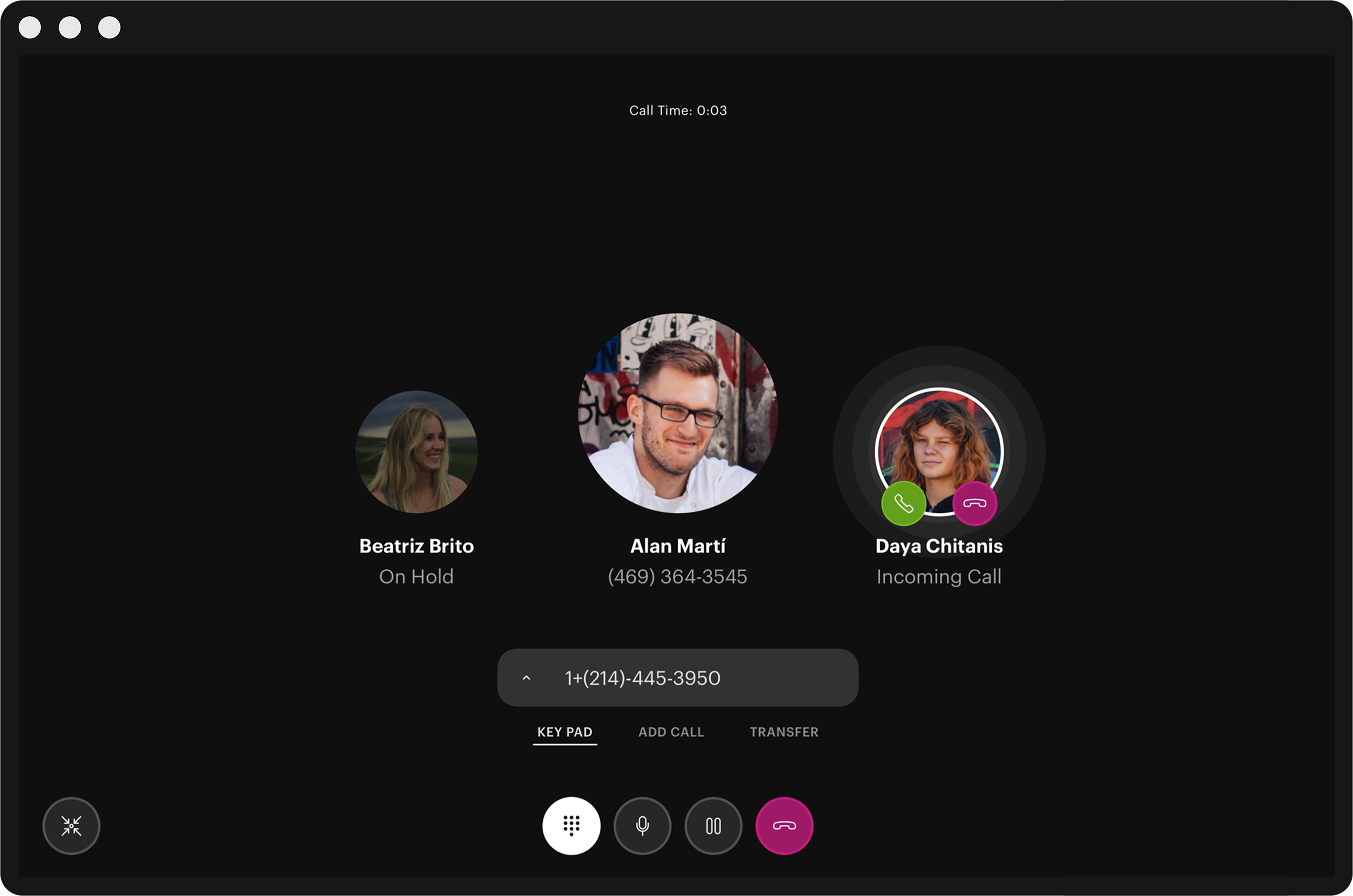Image resolution: width=1353 pixels, height=896 pixels.
Task: Minimize the window using second titlebar dot
Action: pyautogui.click(x=70, y=28)
